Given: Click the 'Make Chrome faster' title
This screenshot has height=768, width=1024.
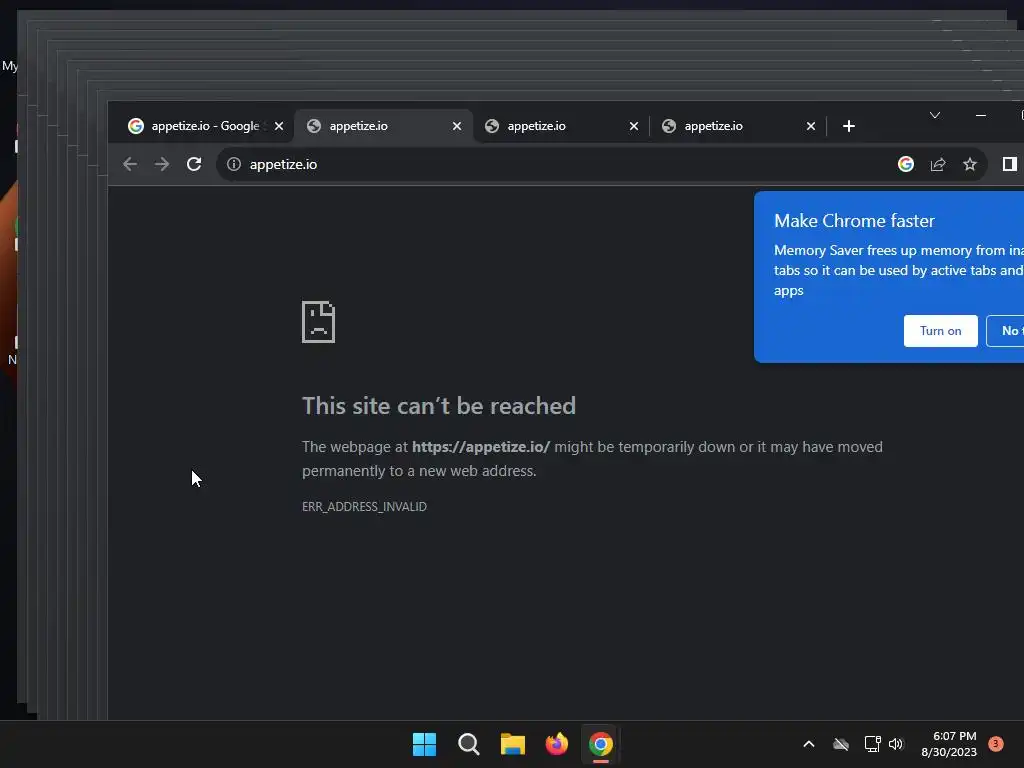Looking at the screenshot, I should point(854,221).
